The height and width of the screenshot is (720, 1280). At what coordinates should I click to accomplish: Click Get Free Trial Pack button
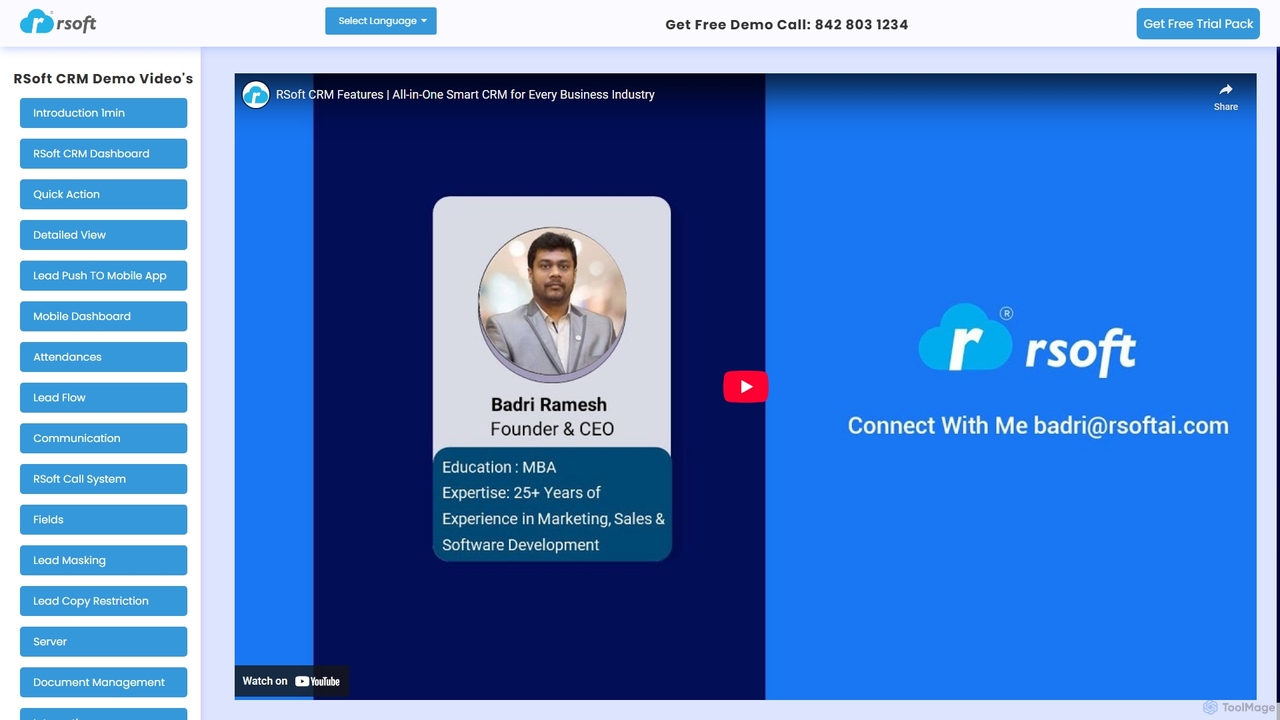[1198, 24]
